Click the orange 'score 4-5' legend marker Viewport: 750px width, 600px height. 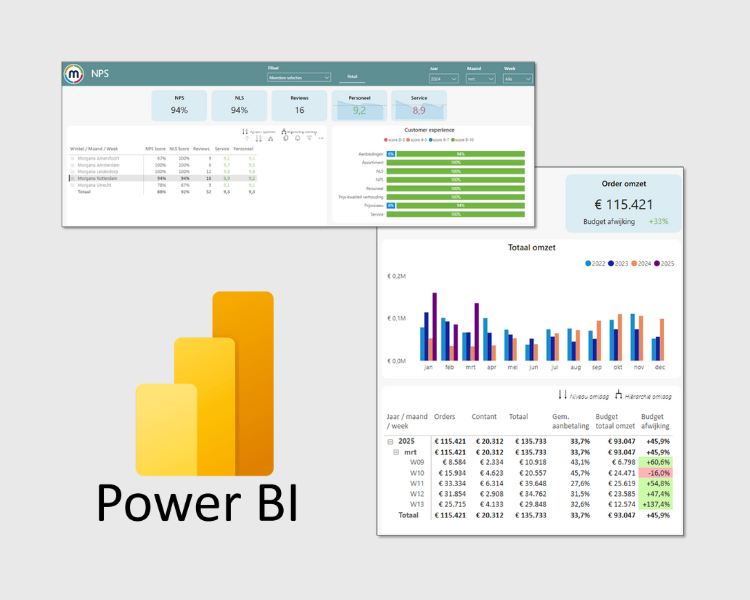[408, 140]
